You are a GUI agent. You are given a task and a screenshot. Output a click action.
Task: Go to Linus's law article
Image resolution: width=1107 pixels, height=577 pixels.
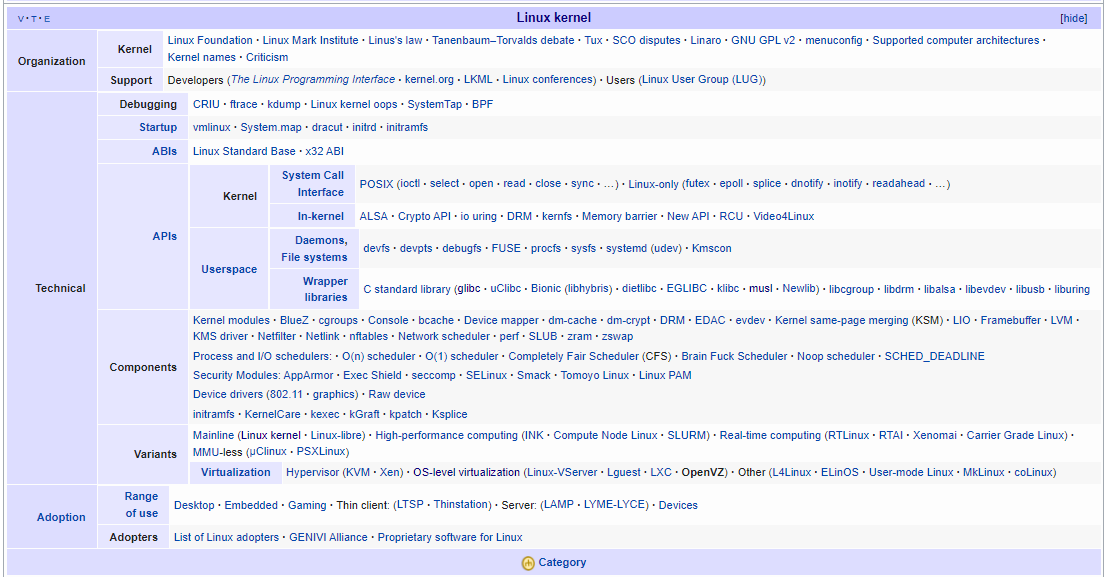(x=395, y=40)
